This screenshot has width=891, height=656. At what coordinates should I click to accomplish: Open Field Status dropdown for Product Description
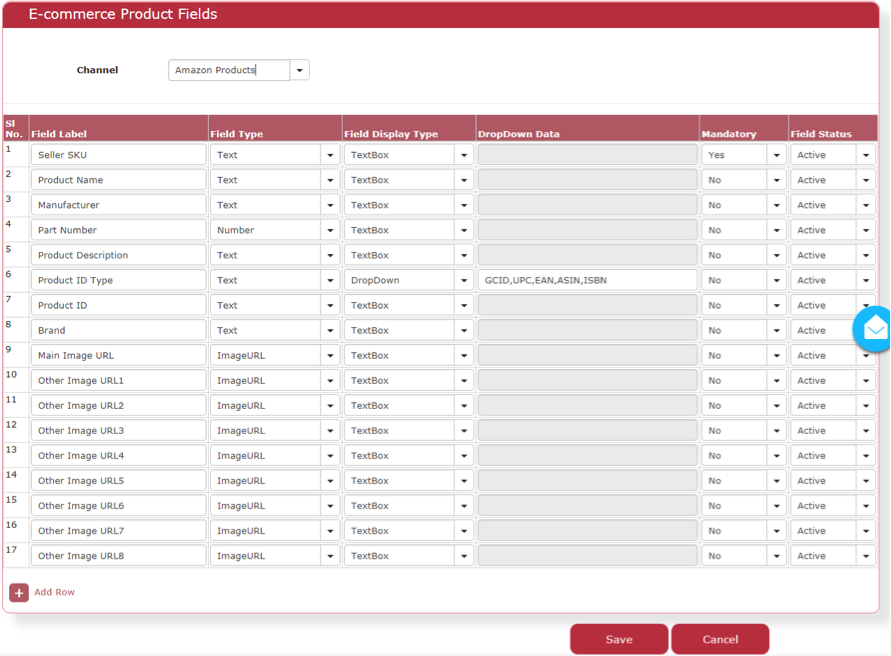click(x=865, y=255)
